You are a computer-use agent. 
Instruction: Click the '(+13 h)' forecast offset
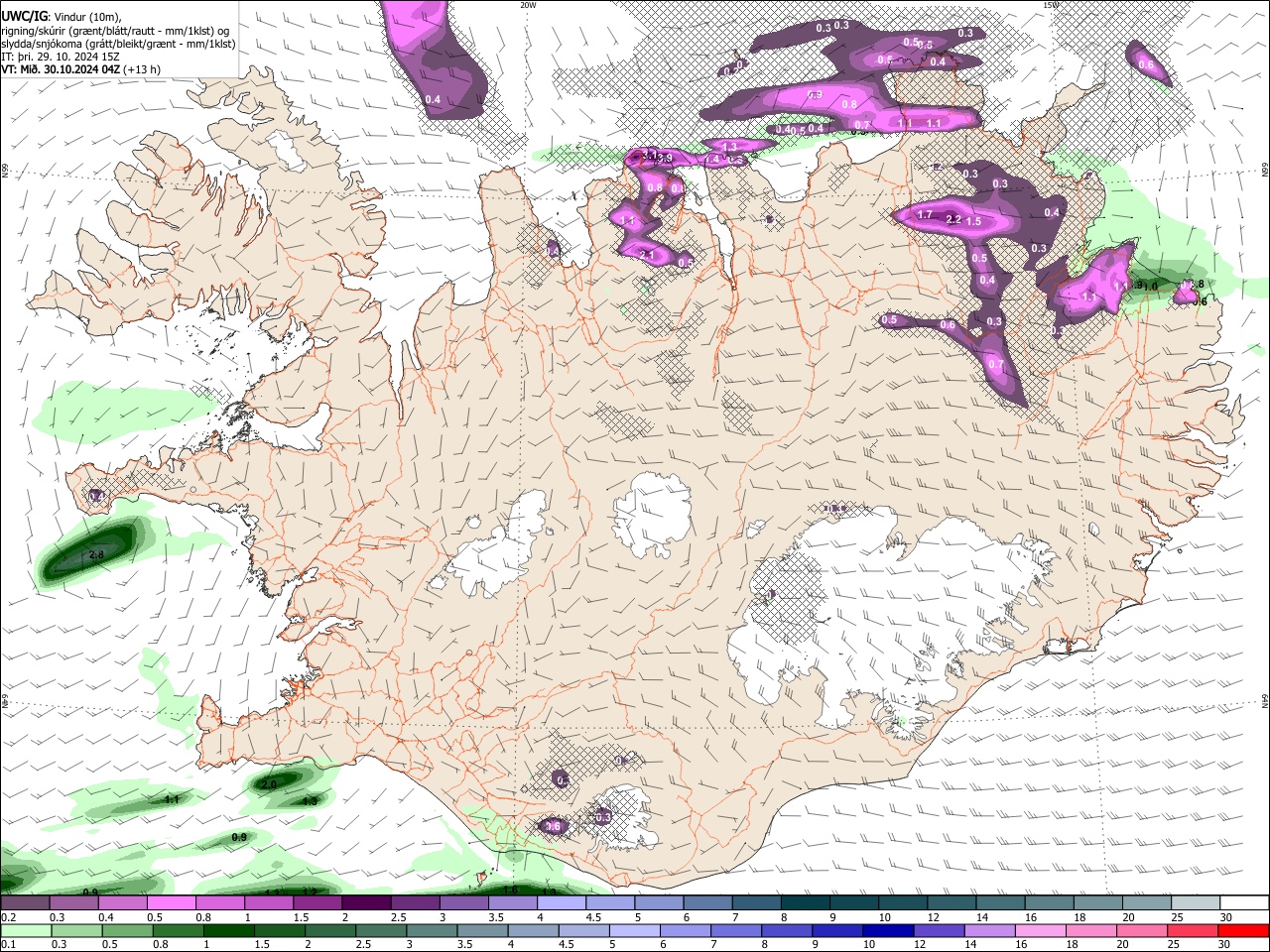(143, 69)
